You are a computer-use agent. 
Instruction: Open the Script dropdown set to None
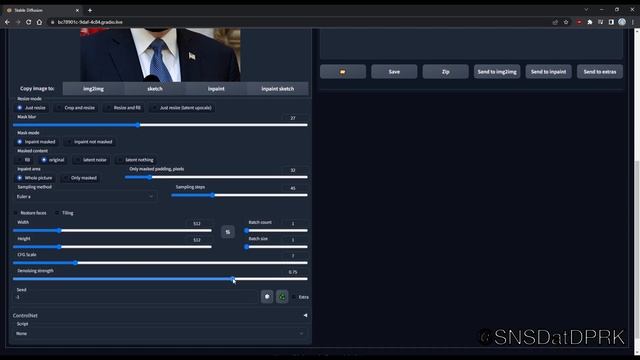pyautogui.click(x=160, y=333)
